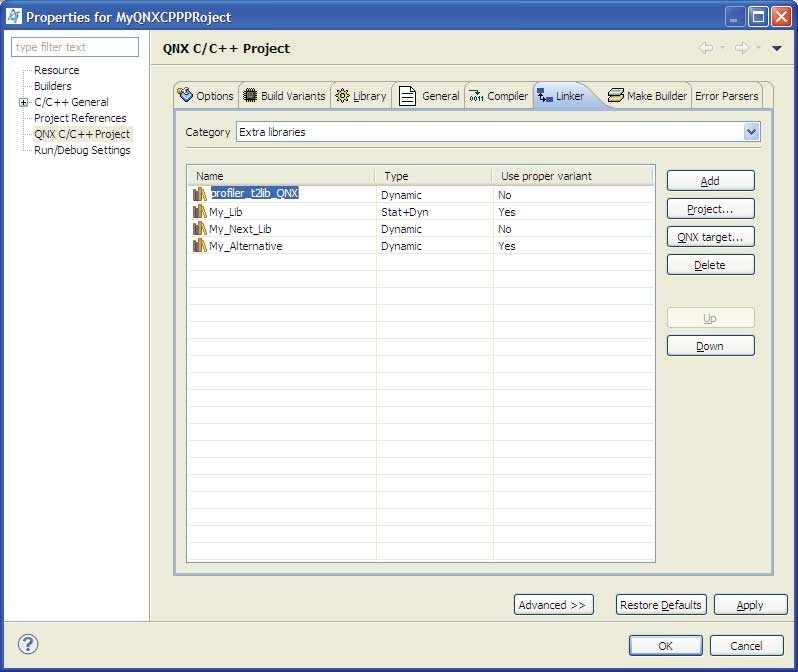Image resolution: width=798 pixels, height=672 pixels.
Task: Click the My_Next_Lib library icon
Action: point(200,229)
